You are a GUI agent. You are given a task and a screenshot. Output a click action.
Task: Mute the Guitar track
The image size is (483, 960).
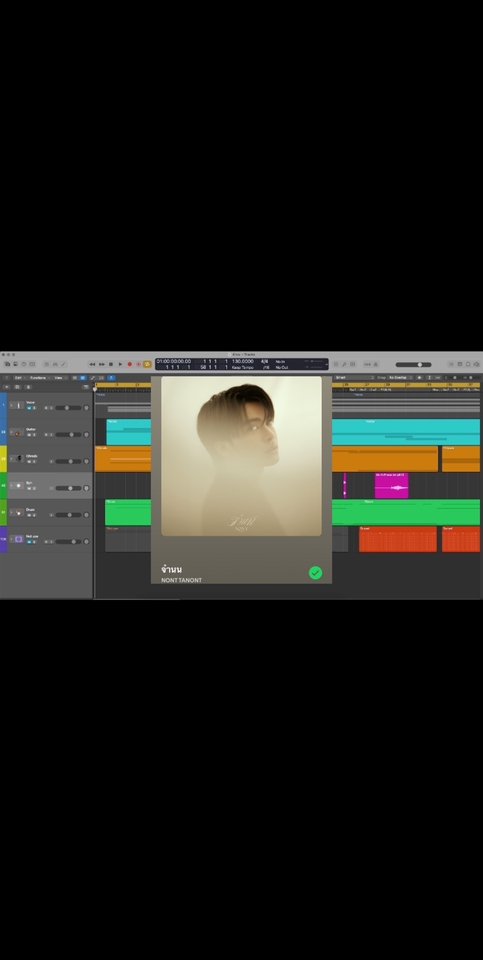29,435
